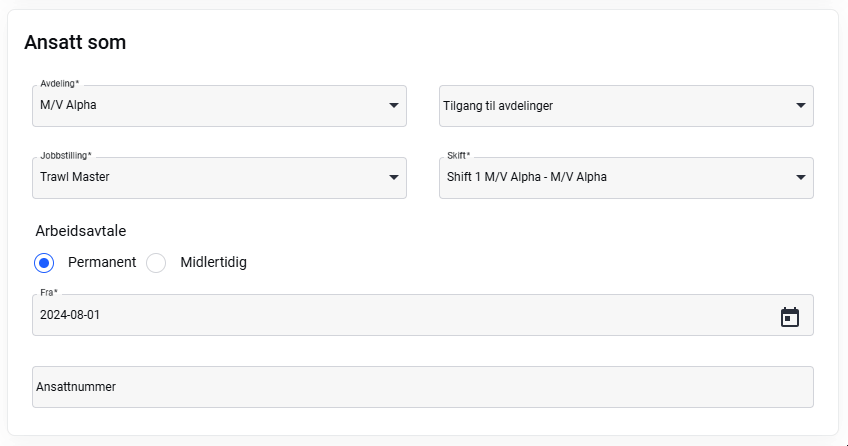Choose the Midlertidig radio button
848x446 pixels.
(x=156, y=263)
